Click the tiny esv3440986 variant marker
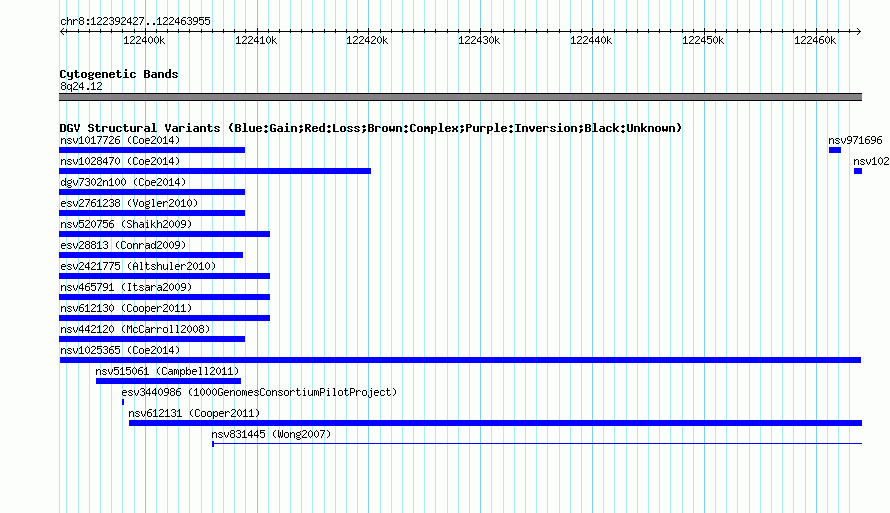The width and height of the screenshot is (890, 513). tap(123, 402)
